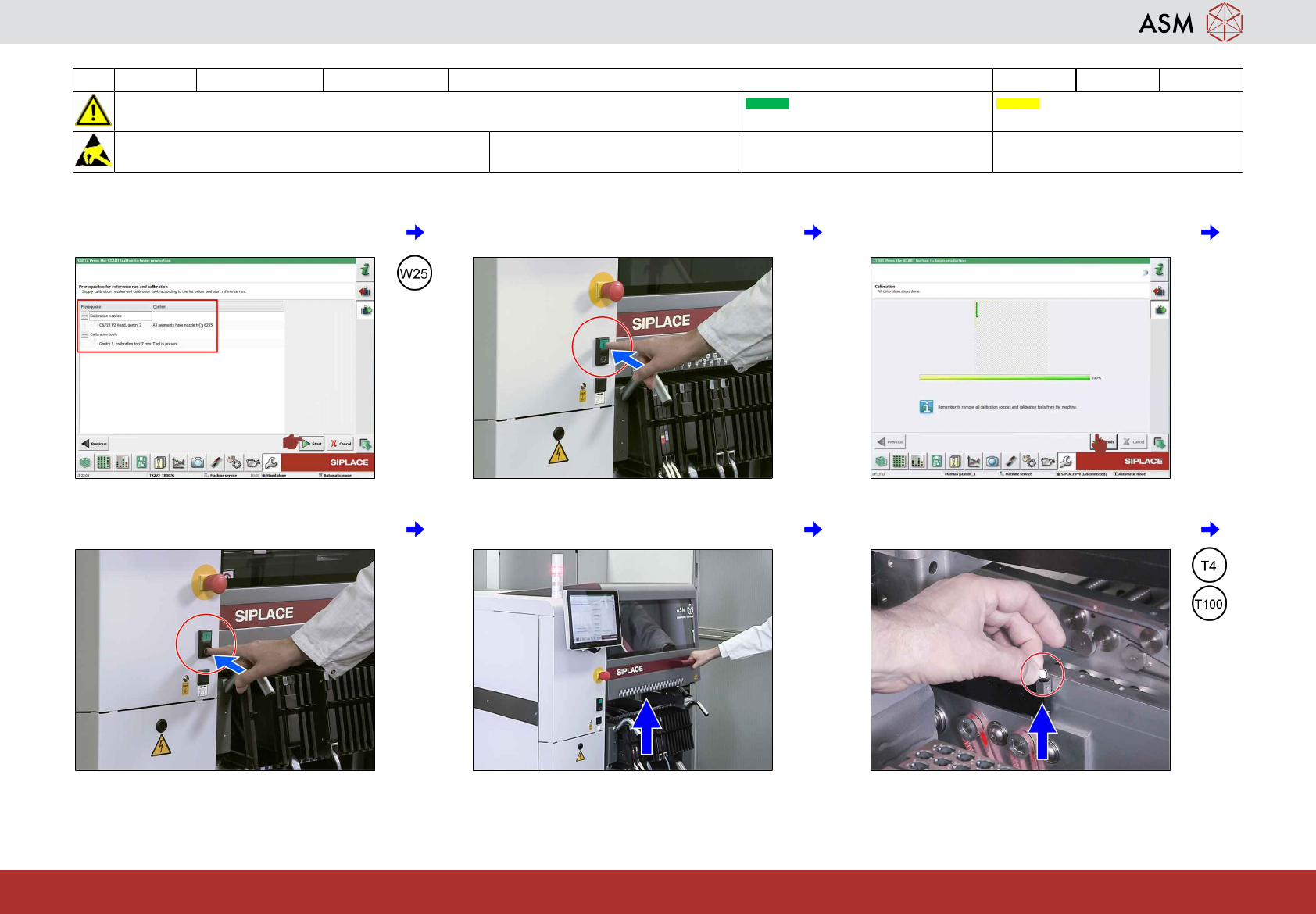Click the ASM logo in the page header
The image size is (1316, 914).
tap(1191, 22)
